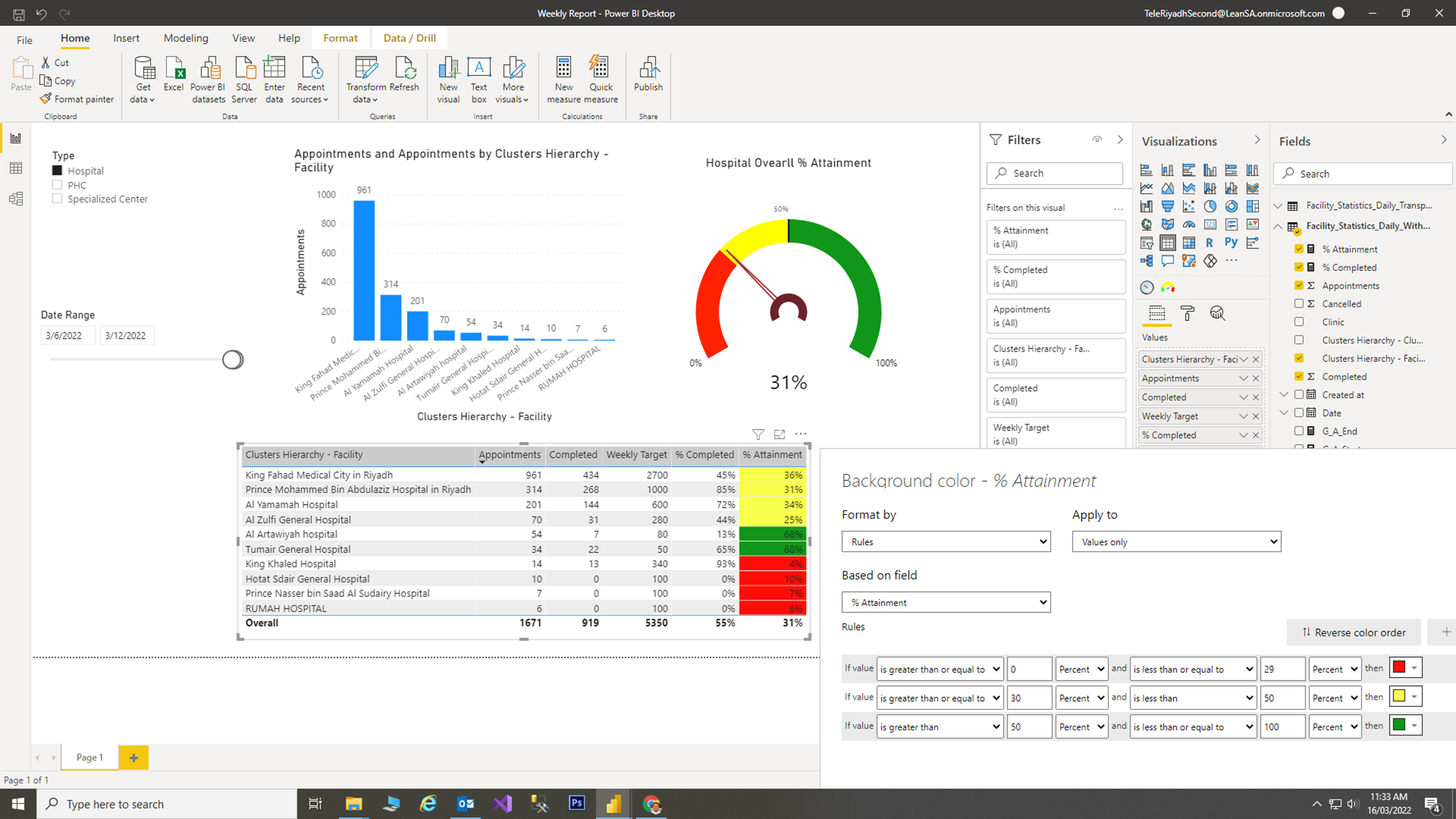Screen dimensions: 1456x819
Task: Click the table visual's filter icon
Action: coord(758,435)
